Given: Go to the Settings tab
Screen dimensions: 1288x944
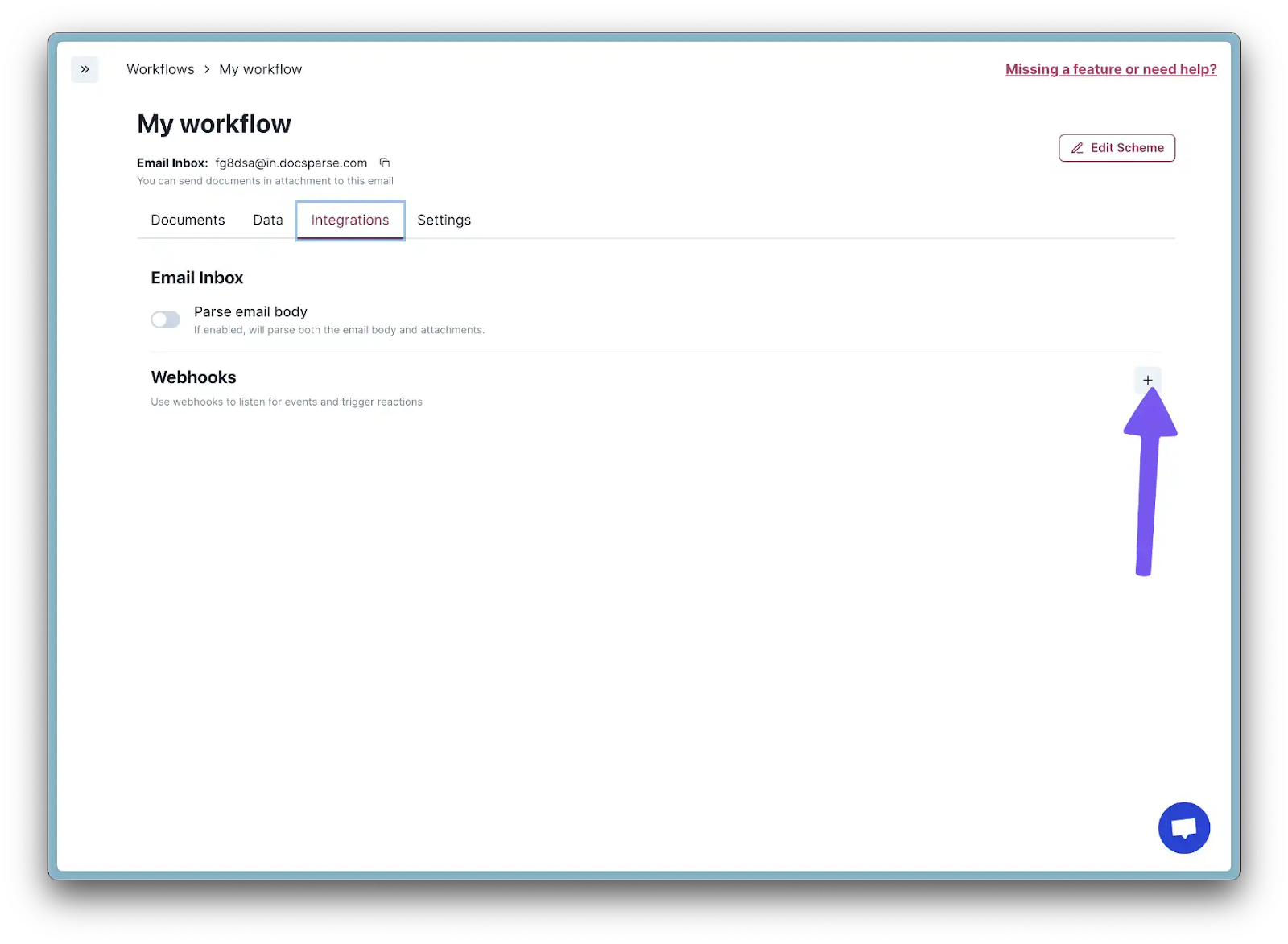Looking at the screenshot, I should click(x=444, y=220).
